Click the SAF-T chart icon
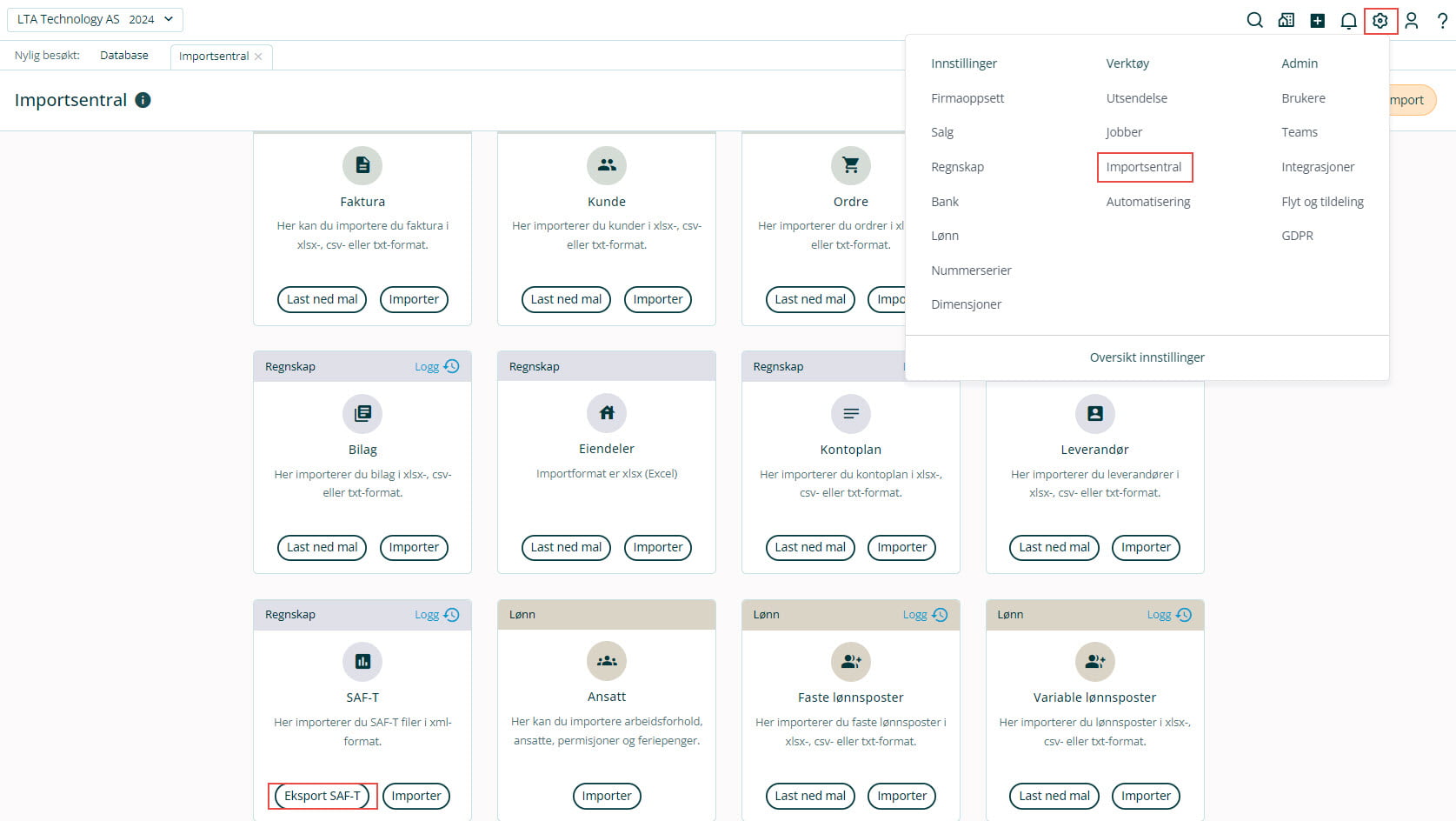The width and height of the screenshot is (1456, 821). point(362,661)
